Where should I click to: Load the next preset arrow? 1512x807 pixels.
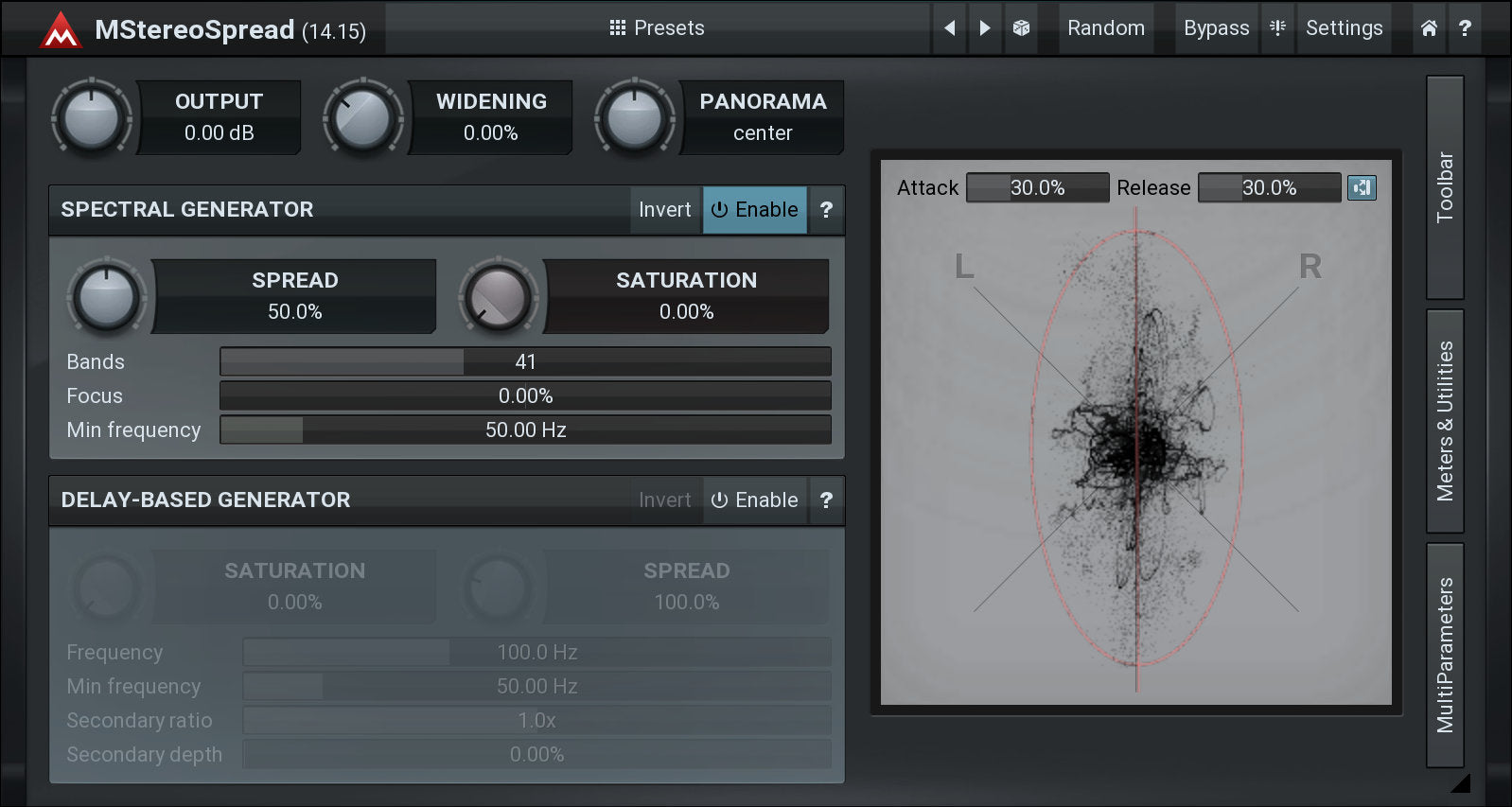(x=984, y=28)
